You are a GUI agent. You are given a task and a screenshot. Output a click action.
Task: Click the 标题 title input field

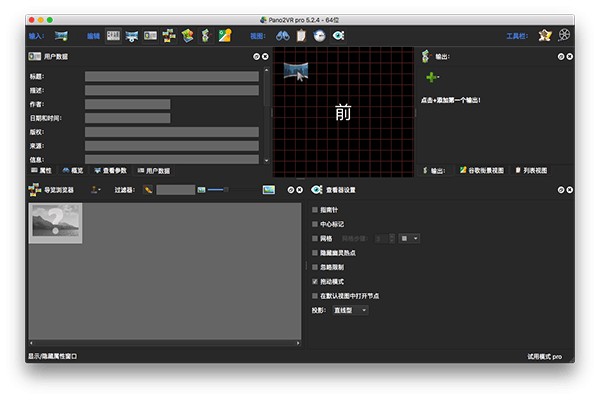[x=171, y=76]
